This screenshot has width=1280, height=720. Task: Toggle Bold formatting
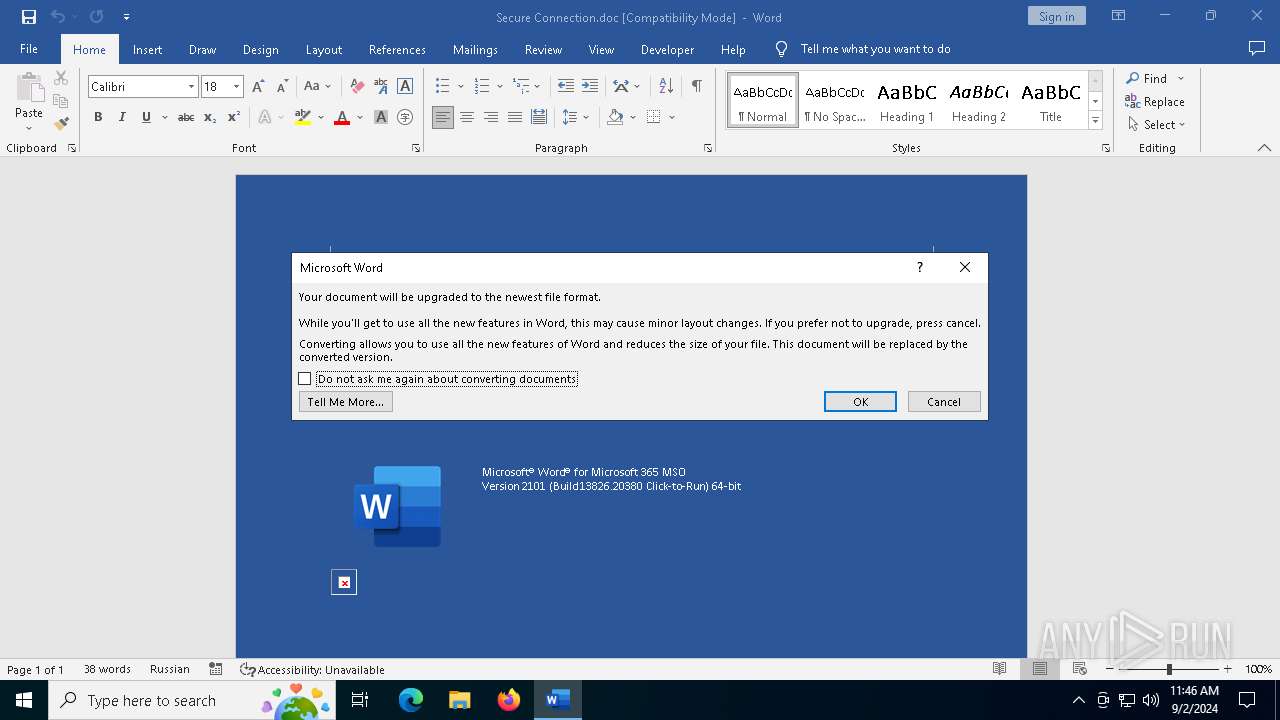pos(98,117)
